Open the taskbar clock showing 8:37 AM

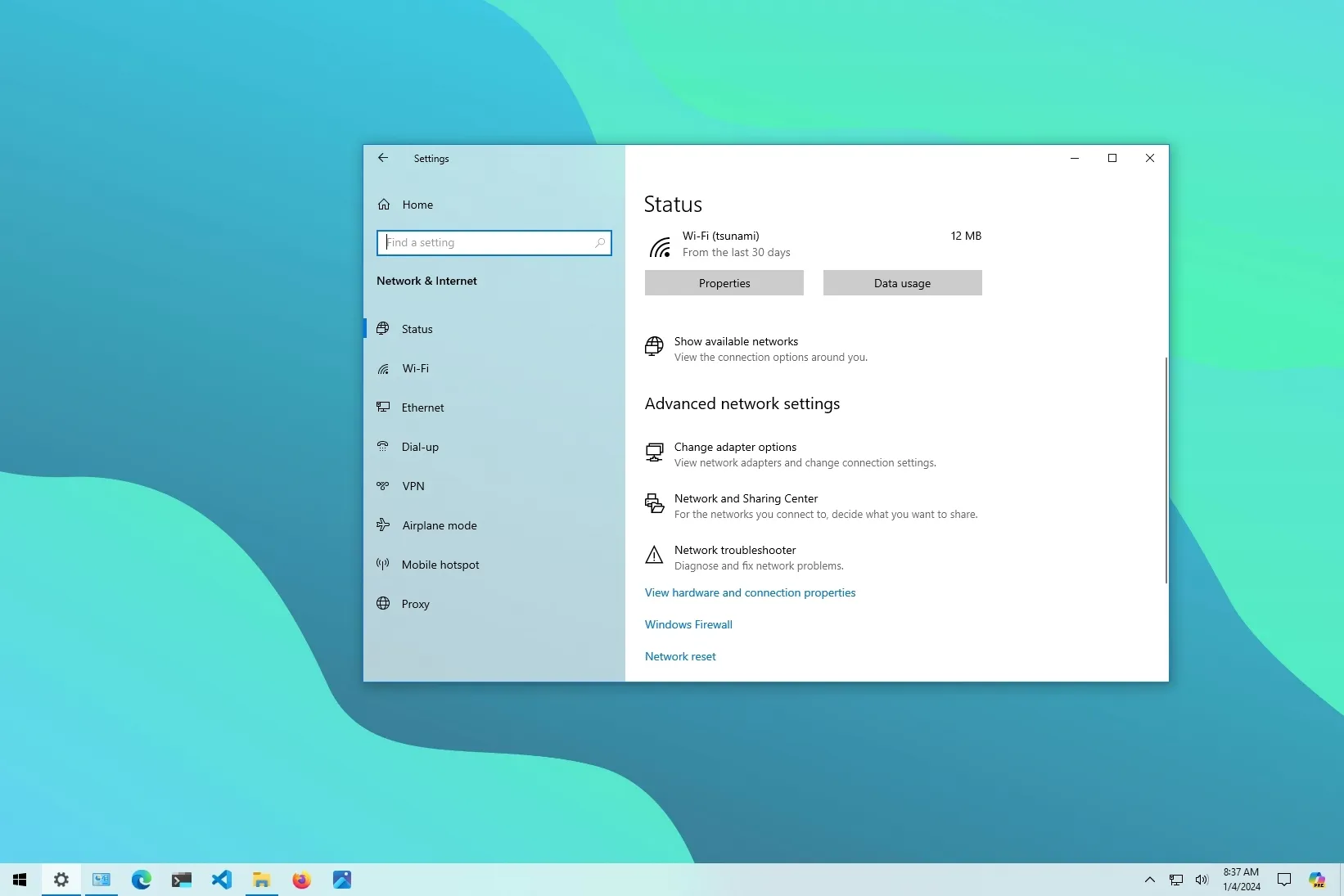[1241, 880]
